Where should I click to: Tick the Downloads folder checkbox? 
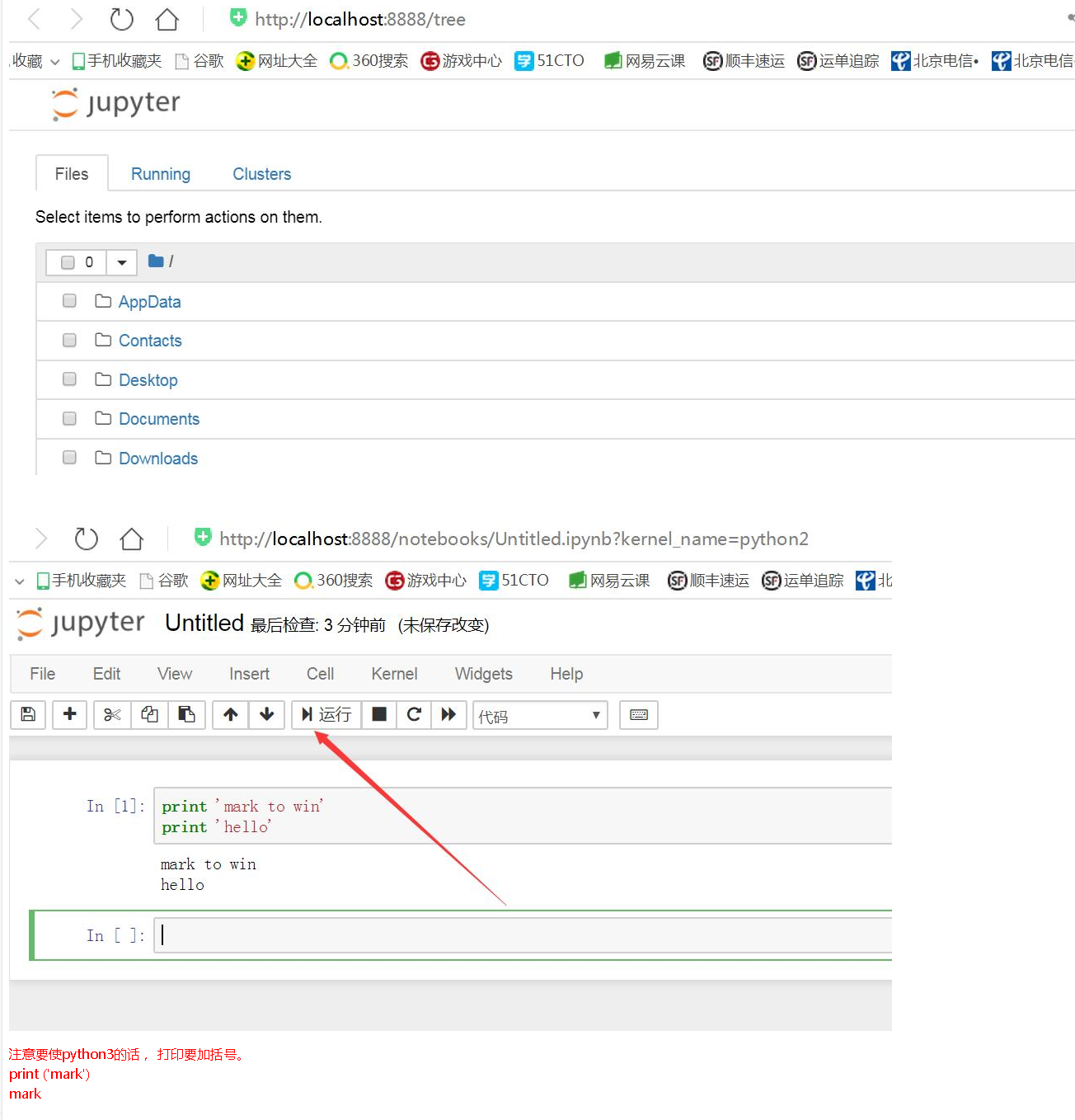(x=69, y=458)
